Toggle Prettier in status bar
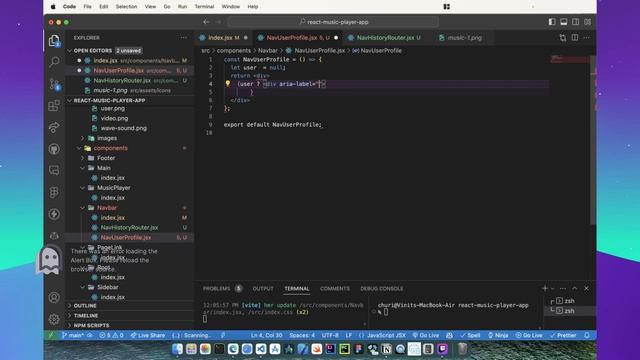640x360 pixels. tap(563, 336)
